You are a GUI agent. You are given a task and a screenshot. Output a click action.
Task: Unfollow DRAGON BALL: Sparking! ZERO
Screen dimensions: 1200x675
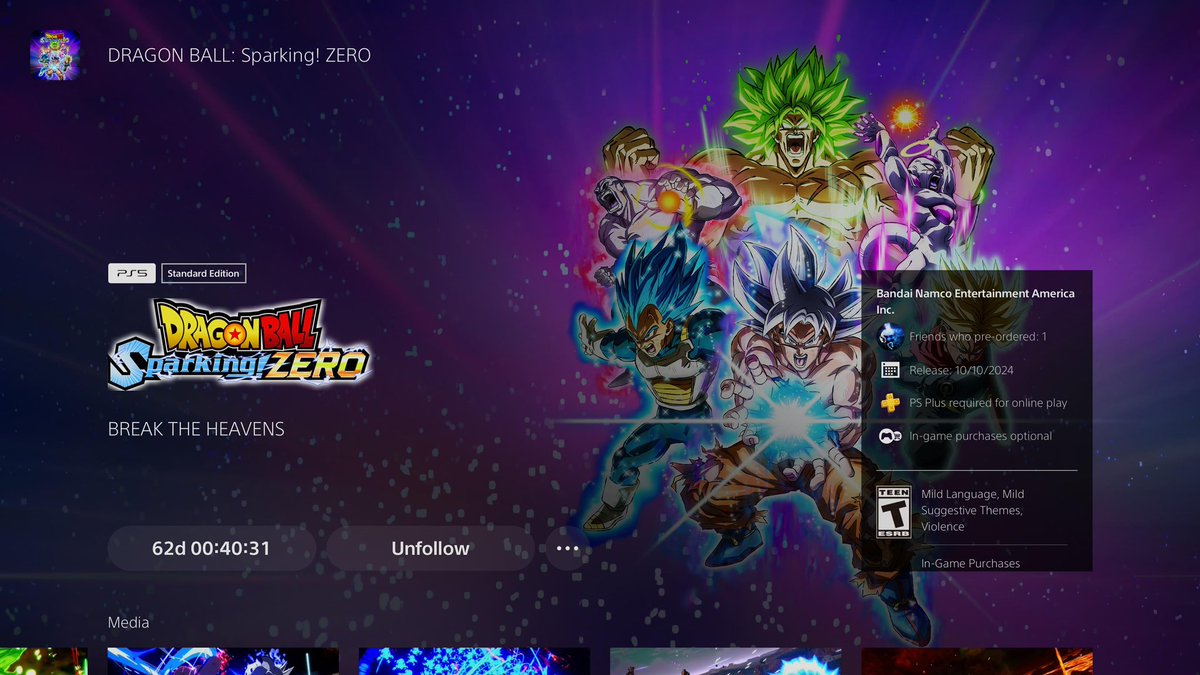(430, 548)
